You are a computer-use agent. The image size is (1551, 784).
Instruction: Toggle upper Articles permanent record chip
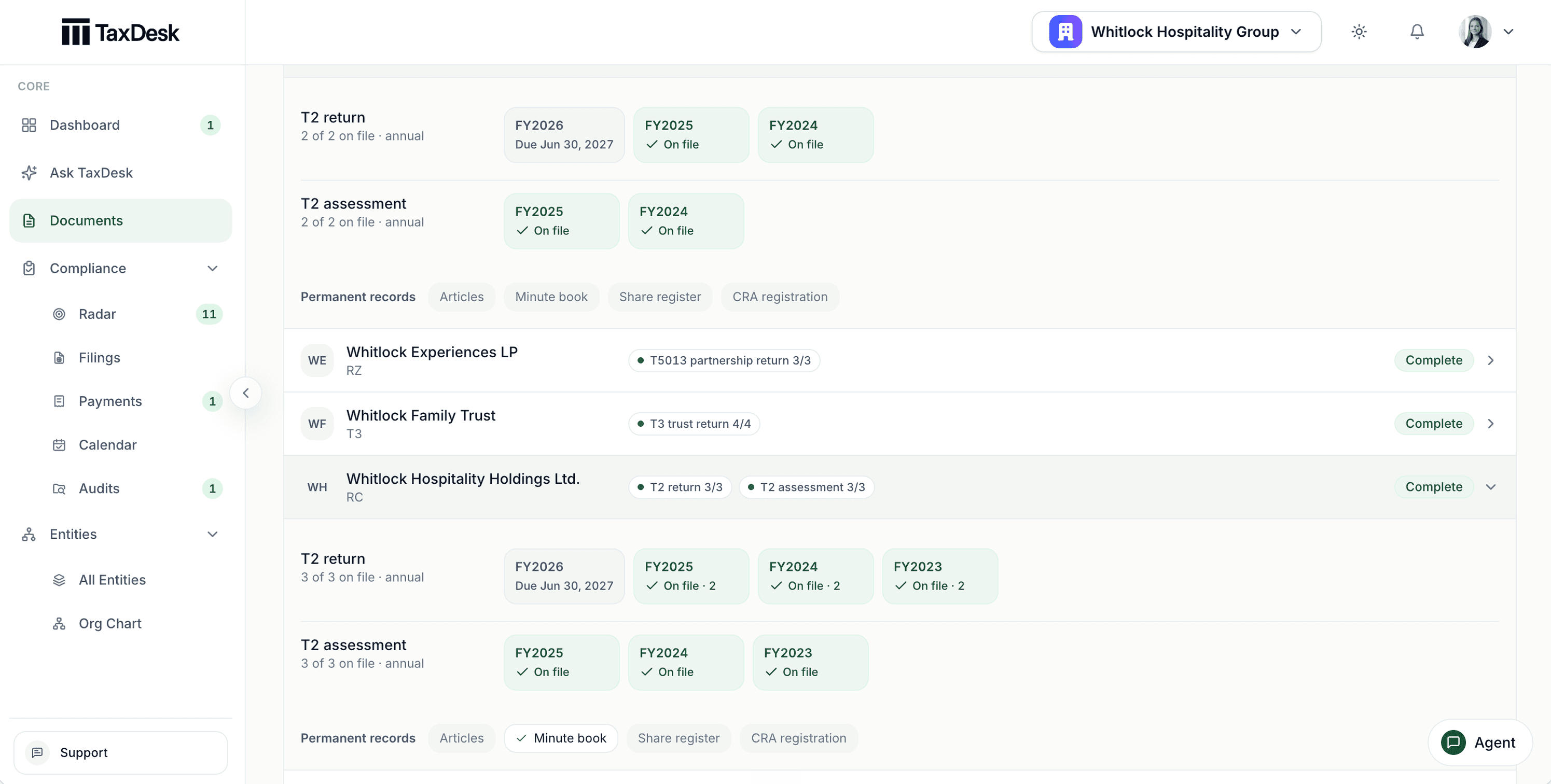461,297
